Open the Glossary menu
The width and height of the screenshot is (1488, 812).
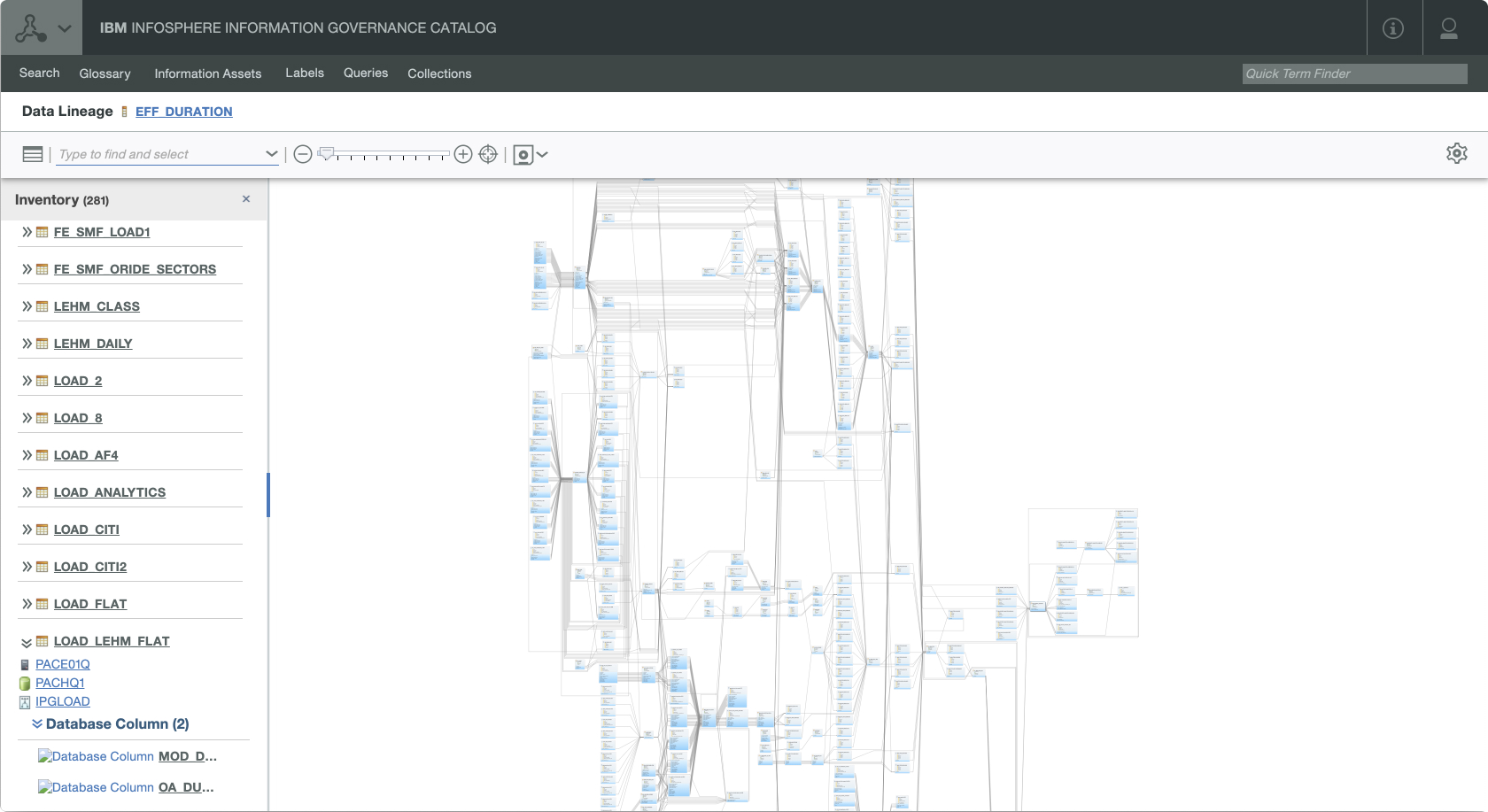point(105,73)
